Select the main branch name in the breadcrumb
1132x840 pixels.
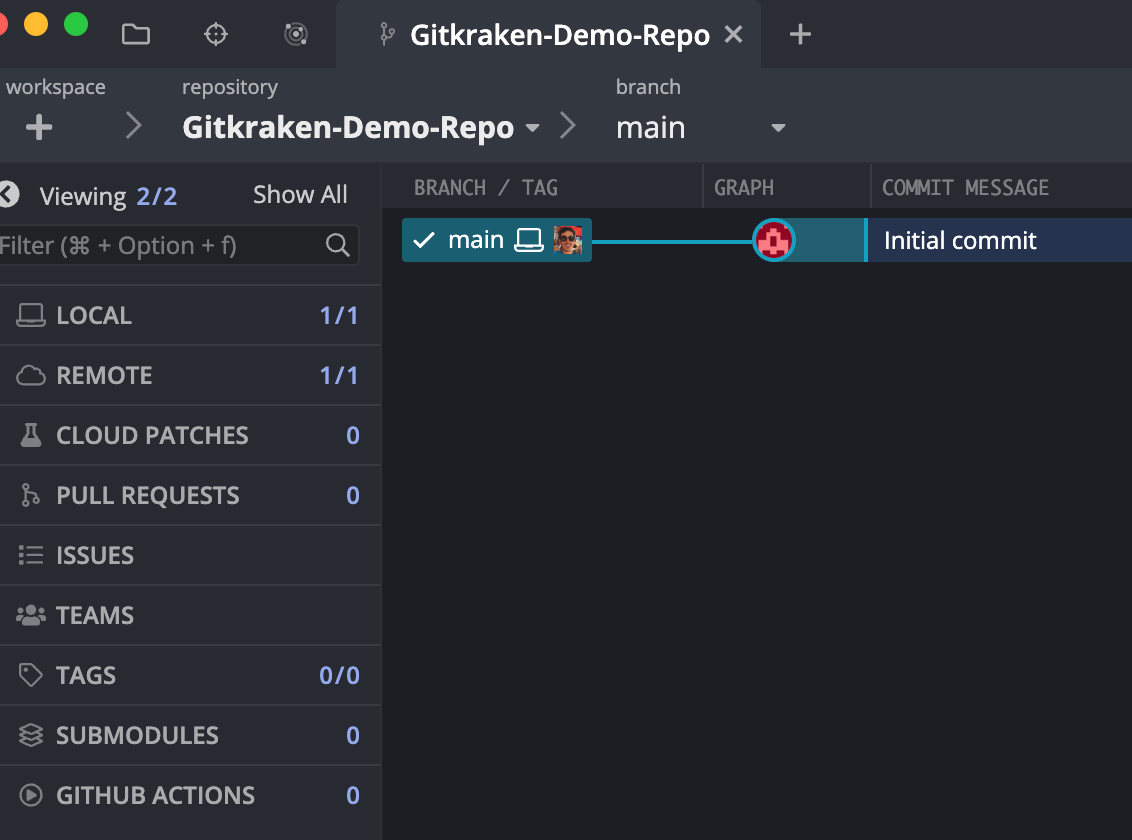pyautogui.click(x=650, y=128)
